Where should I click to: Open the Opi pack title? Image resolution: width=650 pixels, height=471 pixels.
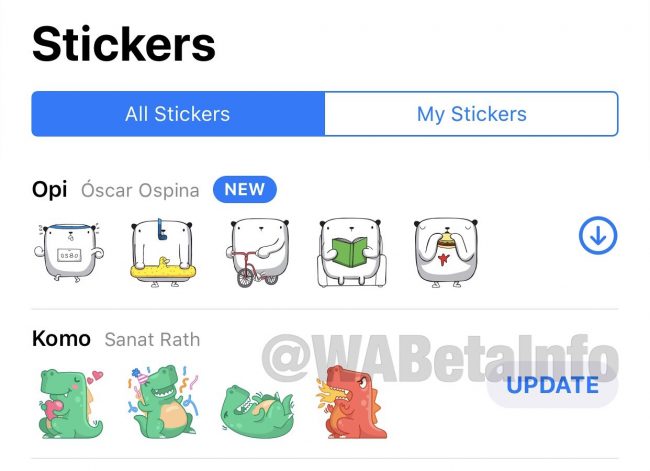50,190
